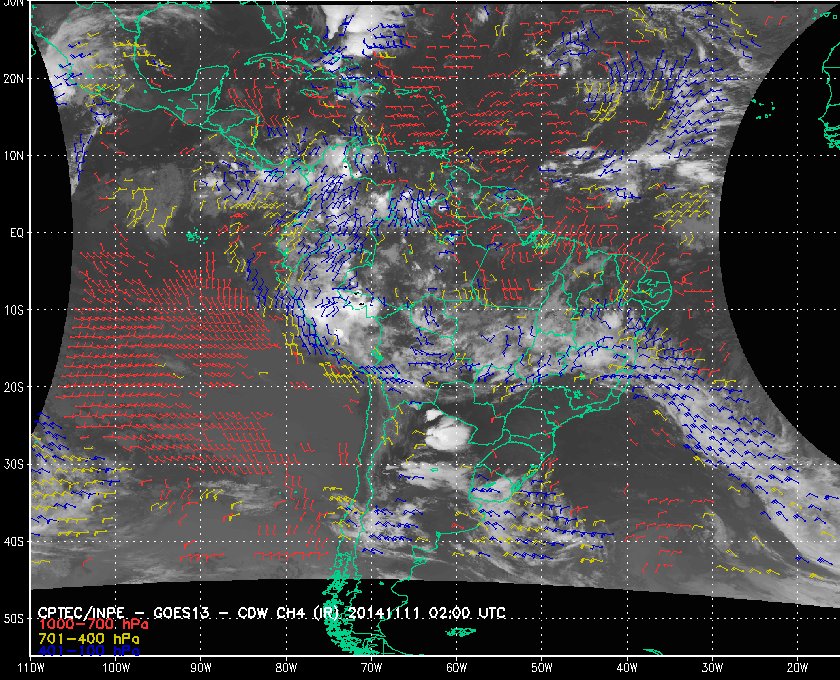Click the 40S latitude label
The width and height of the screenshot is (840, 680).
click(13, 541)
